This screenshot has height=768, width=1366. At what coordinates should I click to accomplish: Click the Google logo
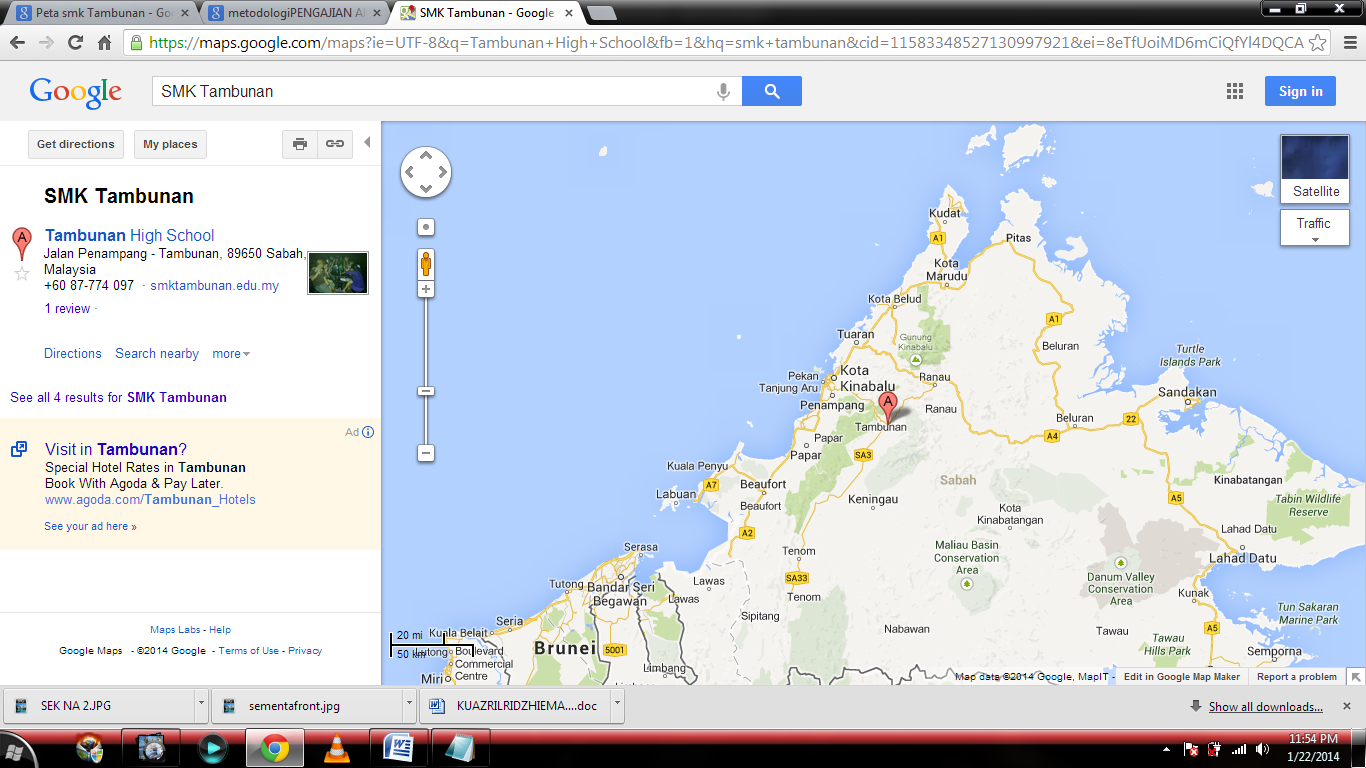pyautogui.click(x=76, y=92)
